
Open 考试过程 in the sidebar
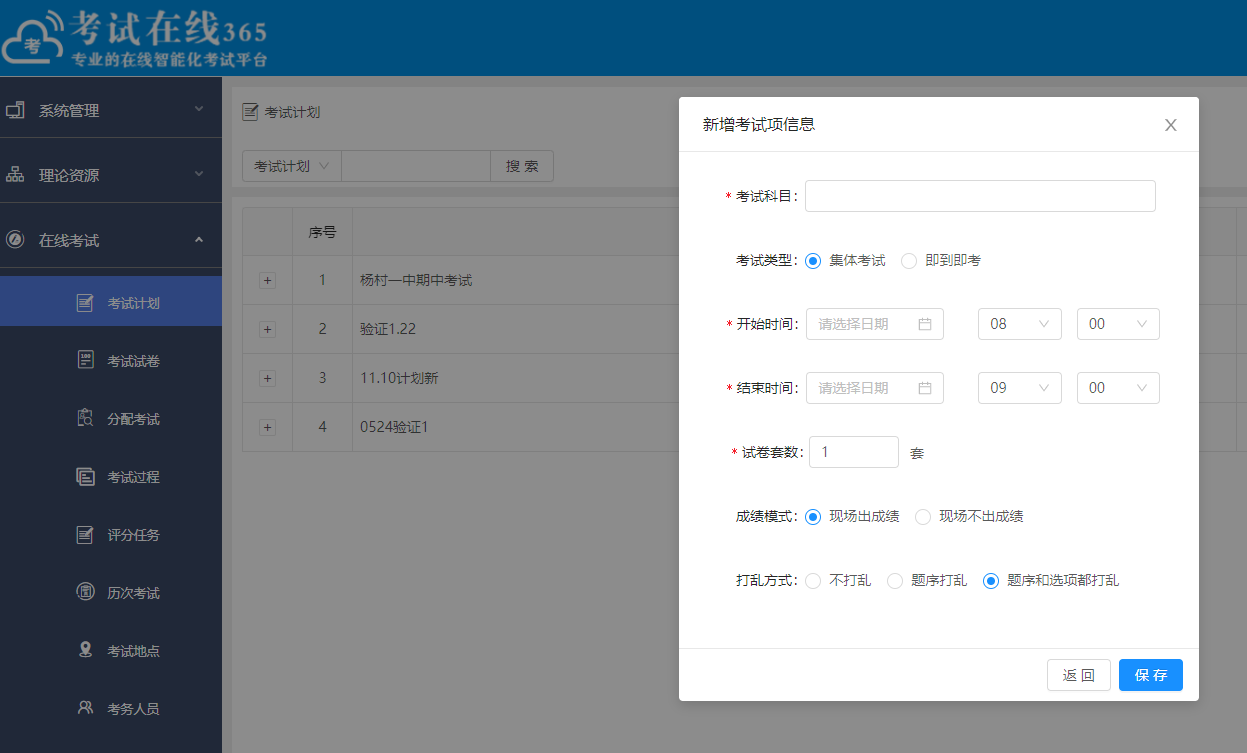click(x=110, y=477)
